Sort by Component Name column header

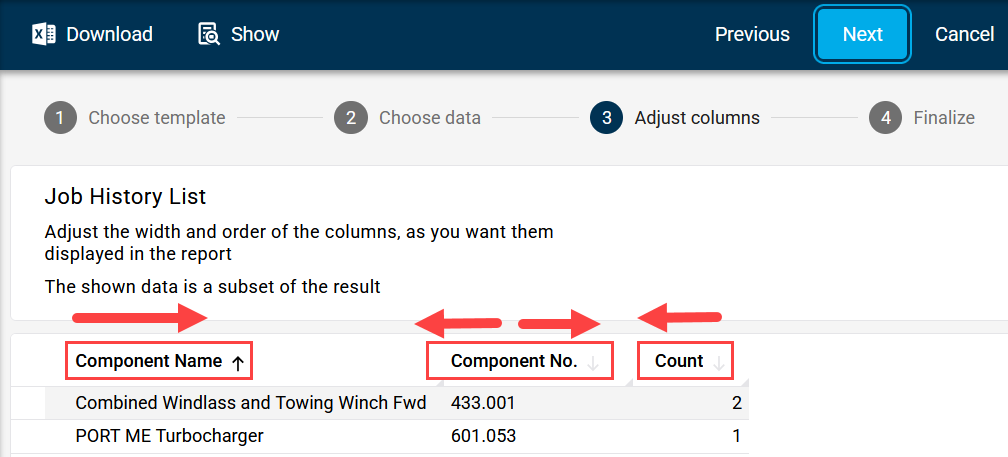[148, 361]
